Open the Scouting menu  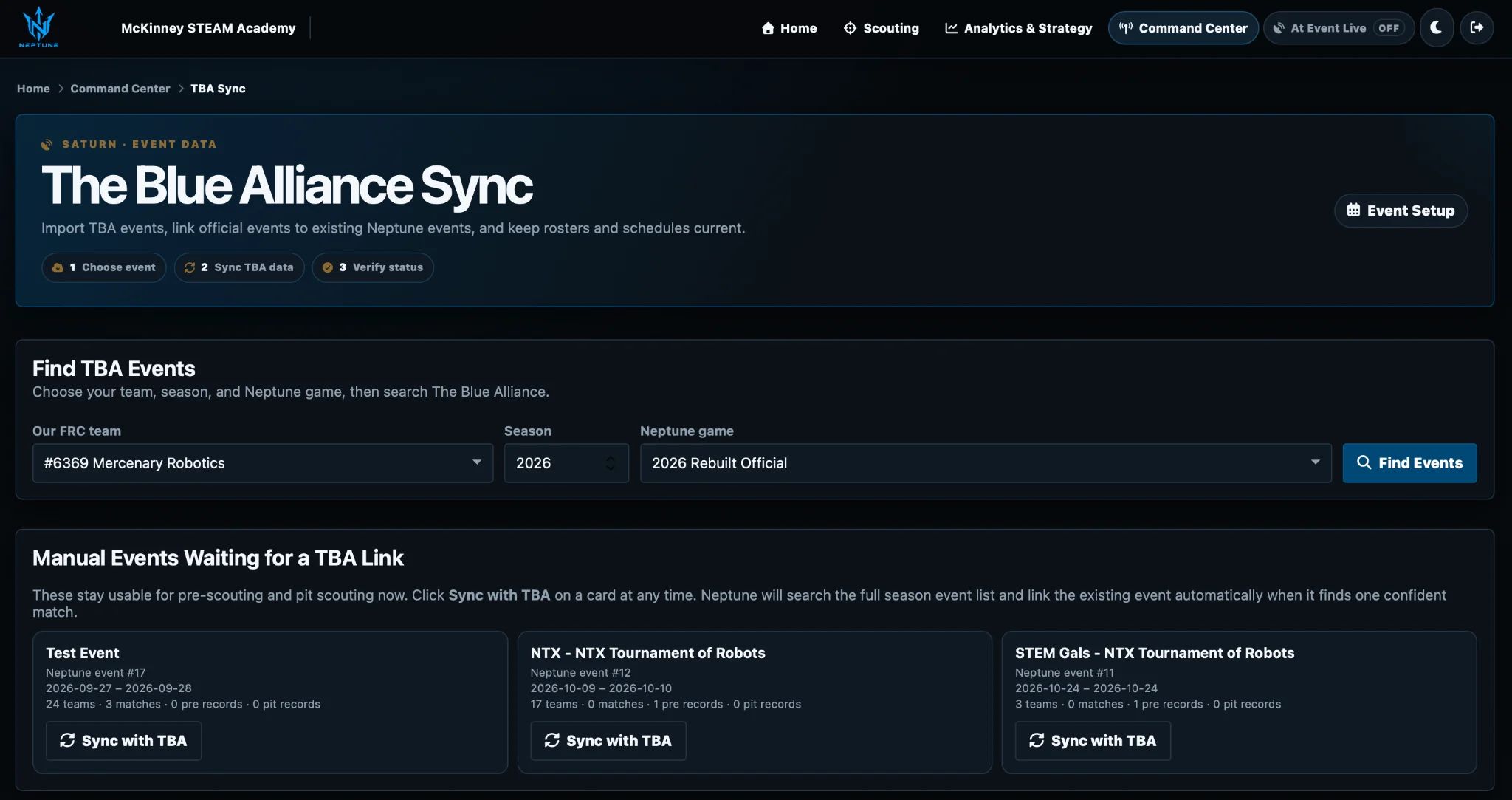click(x=881, y=28)
